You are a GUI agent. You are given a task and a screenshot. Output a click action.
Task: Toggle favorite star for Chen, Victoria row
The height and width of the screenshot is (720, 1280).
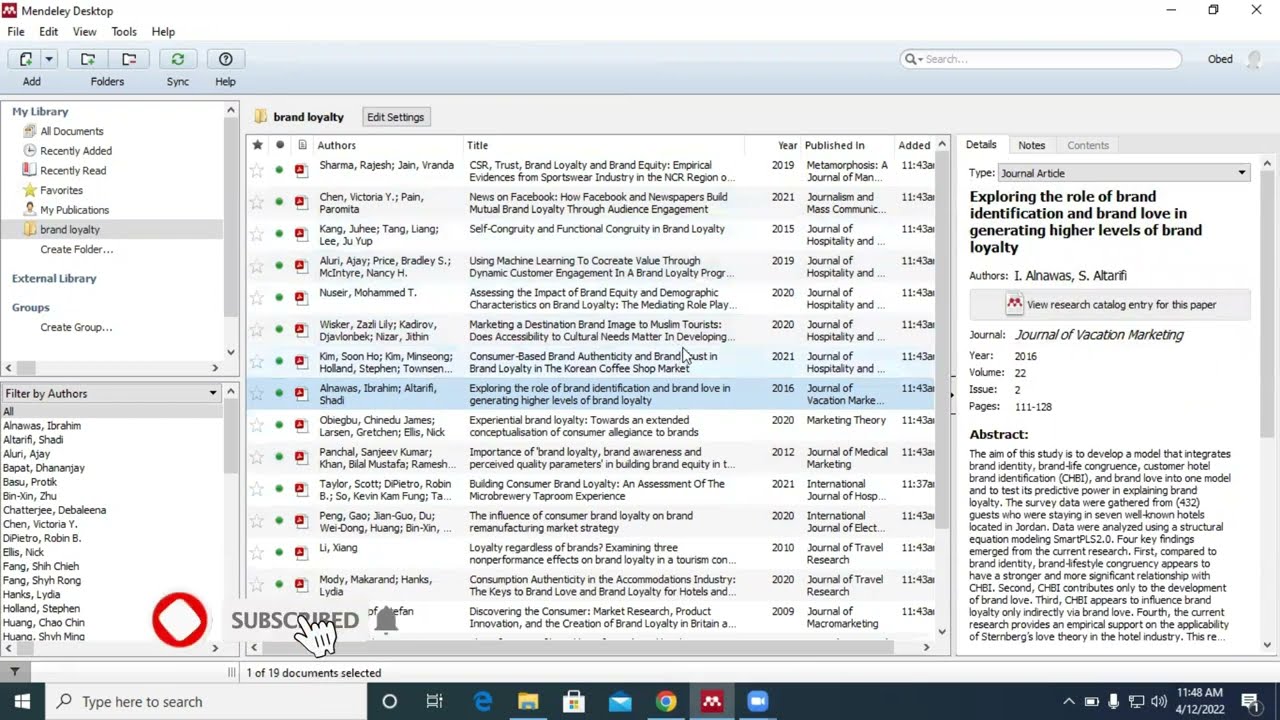(x=257, y=202)
